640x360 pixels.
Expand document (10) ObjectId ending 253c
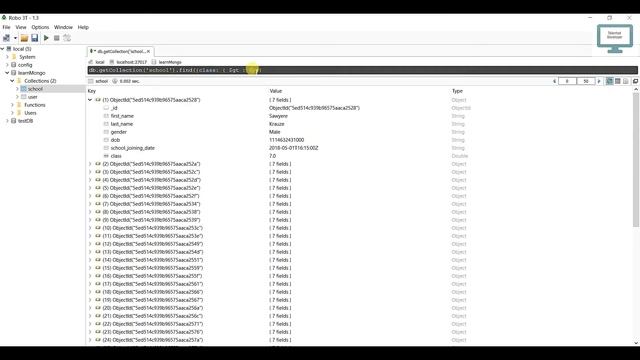pos(90,228)
